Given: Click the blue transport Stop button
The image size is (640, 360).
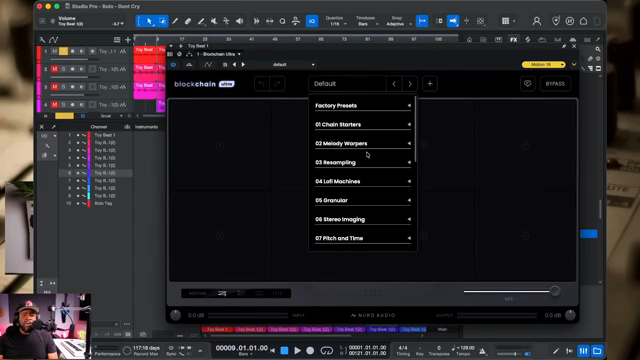Looking at the screenshot, I should coord(284,351).
